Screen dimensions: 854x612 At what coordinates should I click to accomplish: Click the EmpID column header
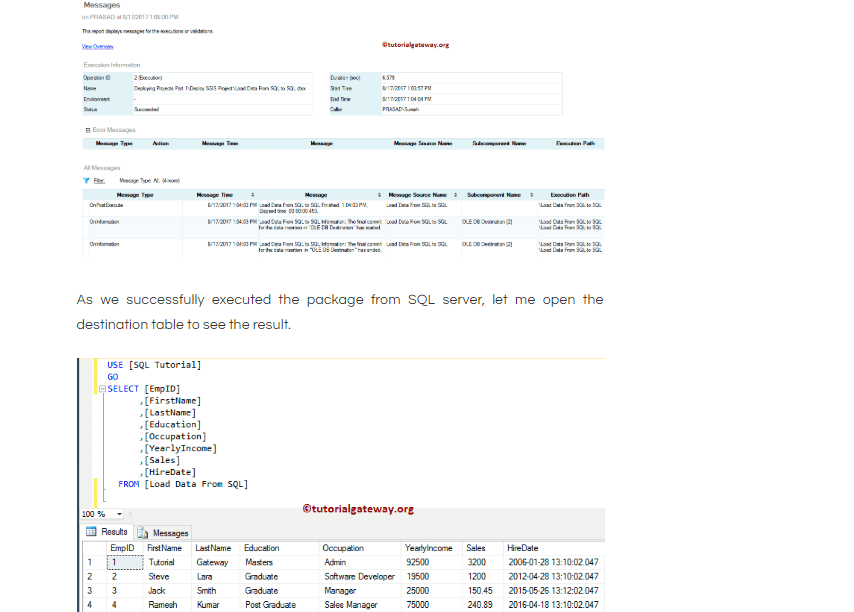(x=122, y=548)
